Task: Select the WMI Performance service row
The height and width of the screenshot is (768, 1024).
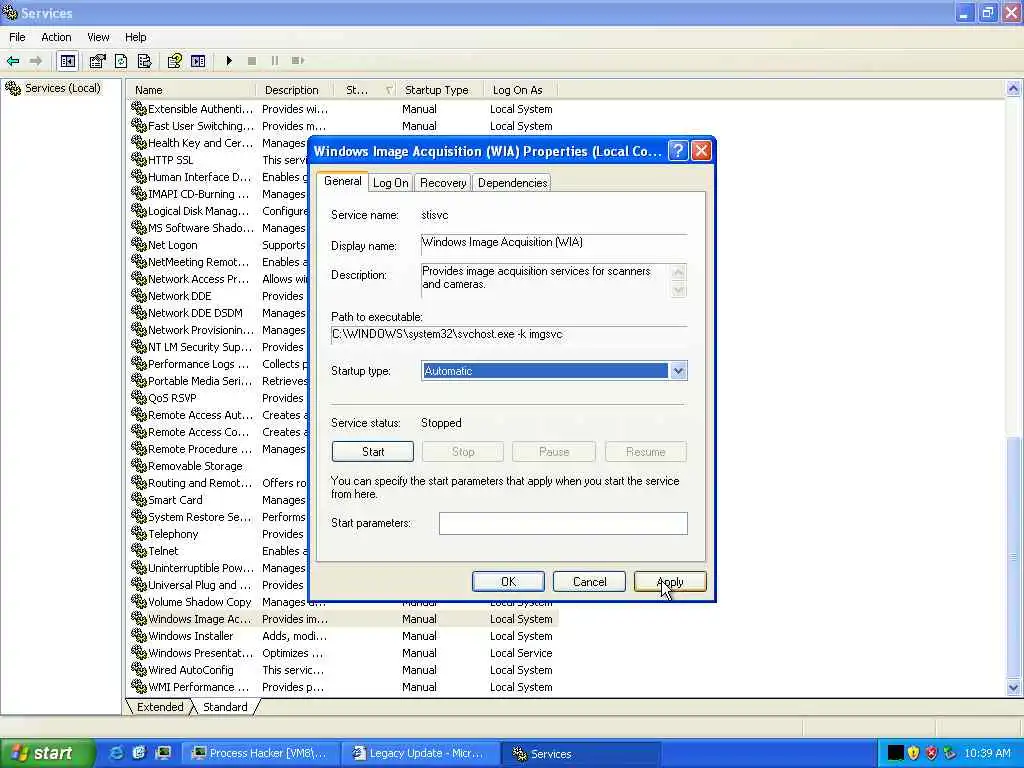Action: (344, 686)
